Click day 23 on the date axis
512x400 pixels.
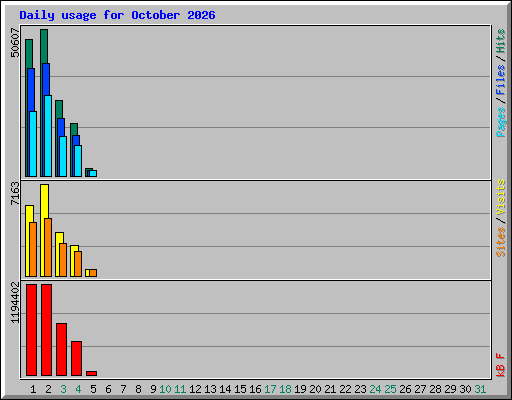(360, 389)
